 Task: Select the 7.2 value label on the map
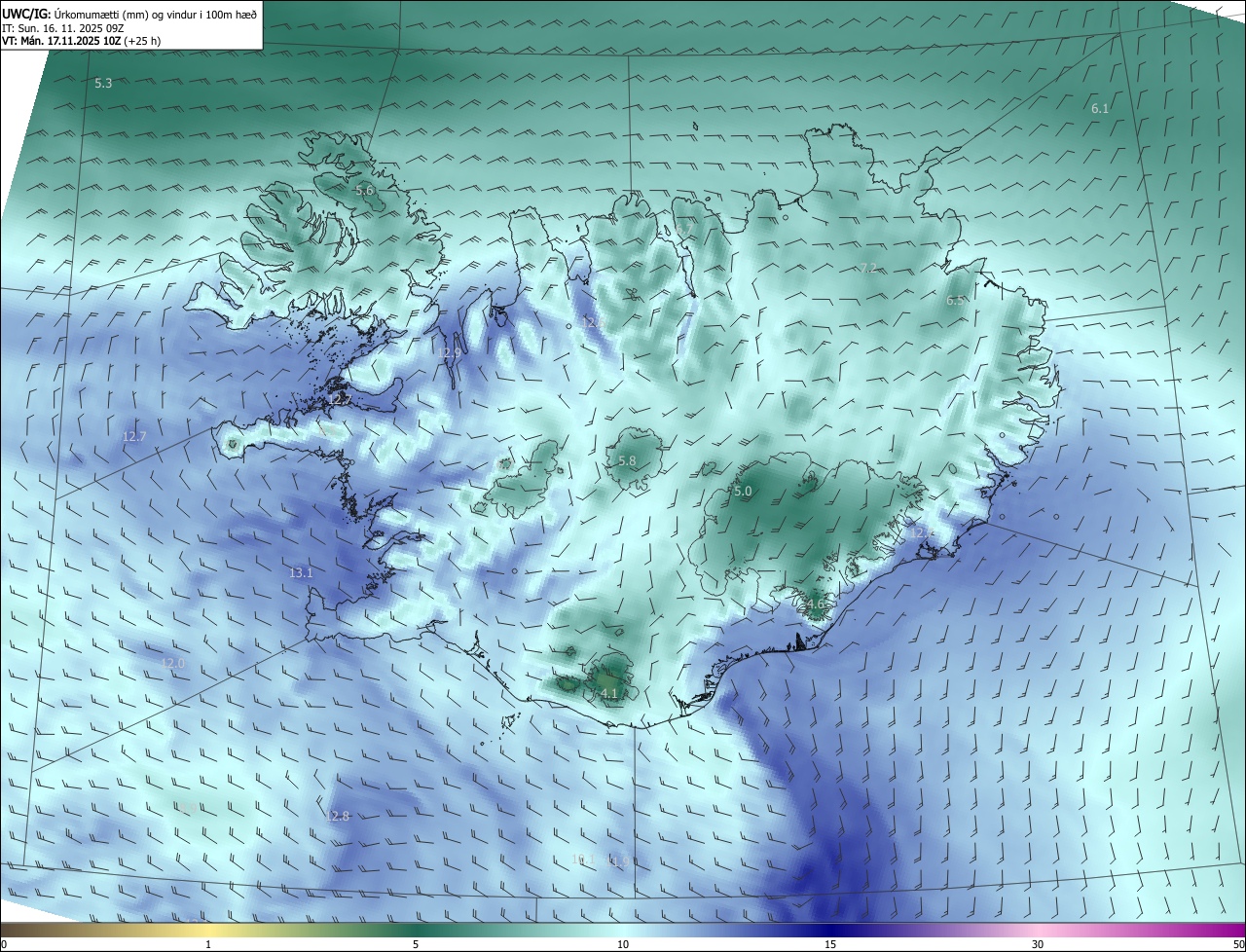[868, 268]
